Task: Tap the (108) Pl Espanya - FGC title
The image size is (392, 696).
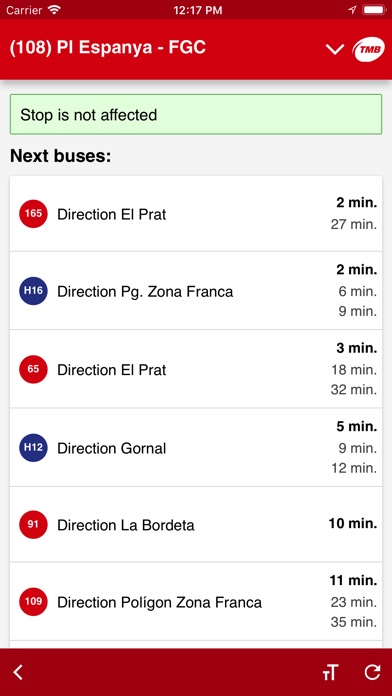Action: click(107, 47)
